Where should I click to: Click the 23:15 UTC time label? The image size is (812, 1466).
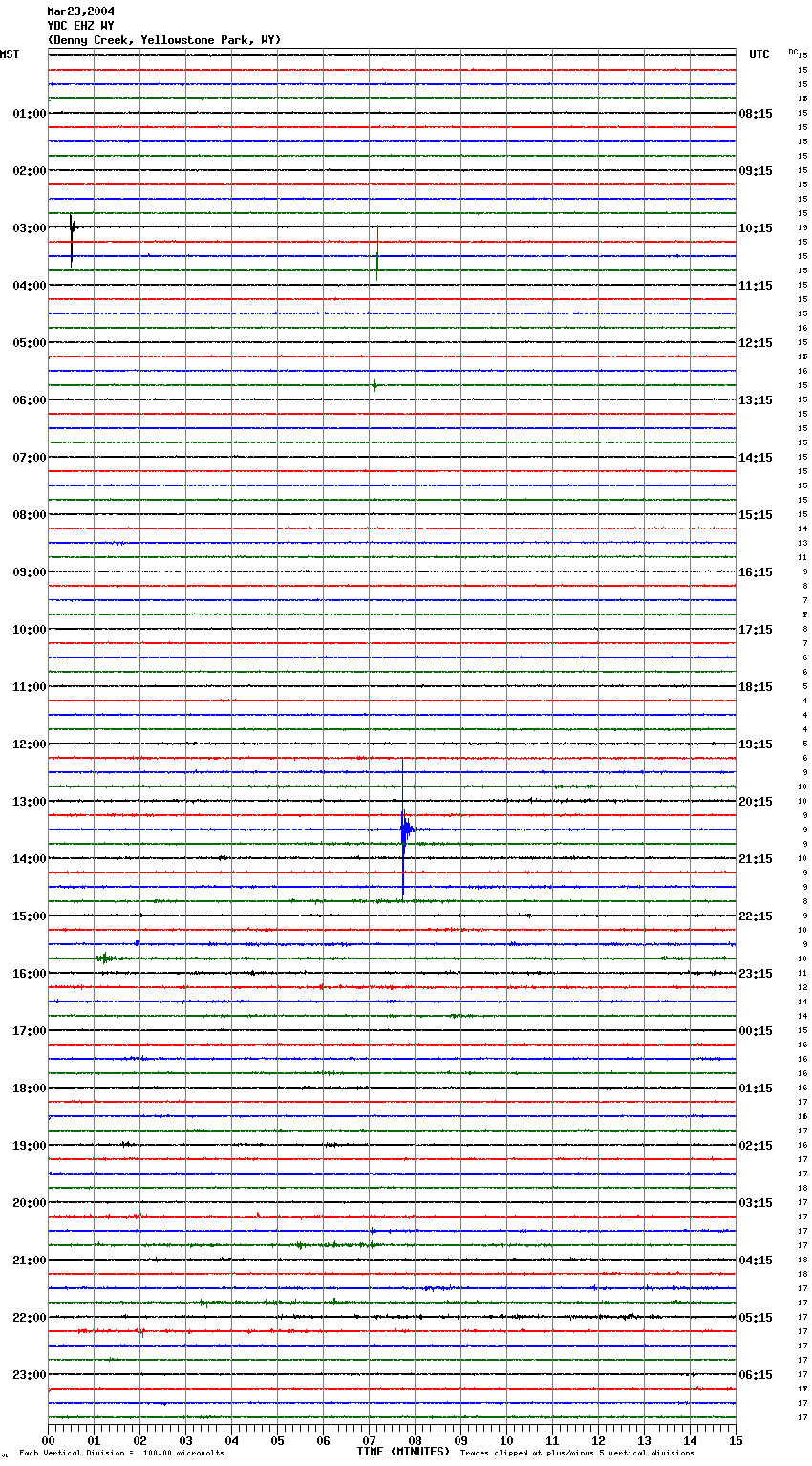pos(756,974)
